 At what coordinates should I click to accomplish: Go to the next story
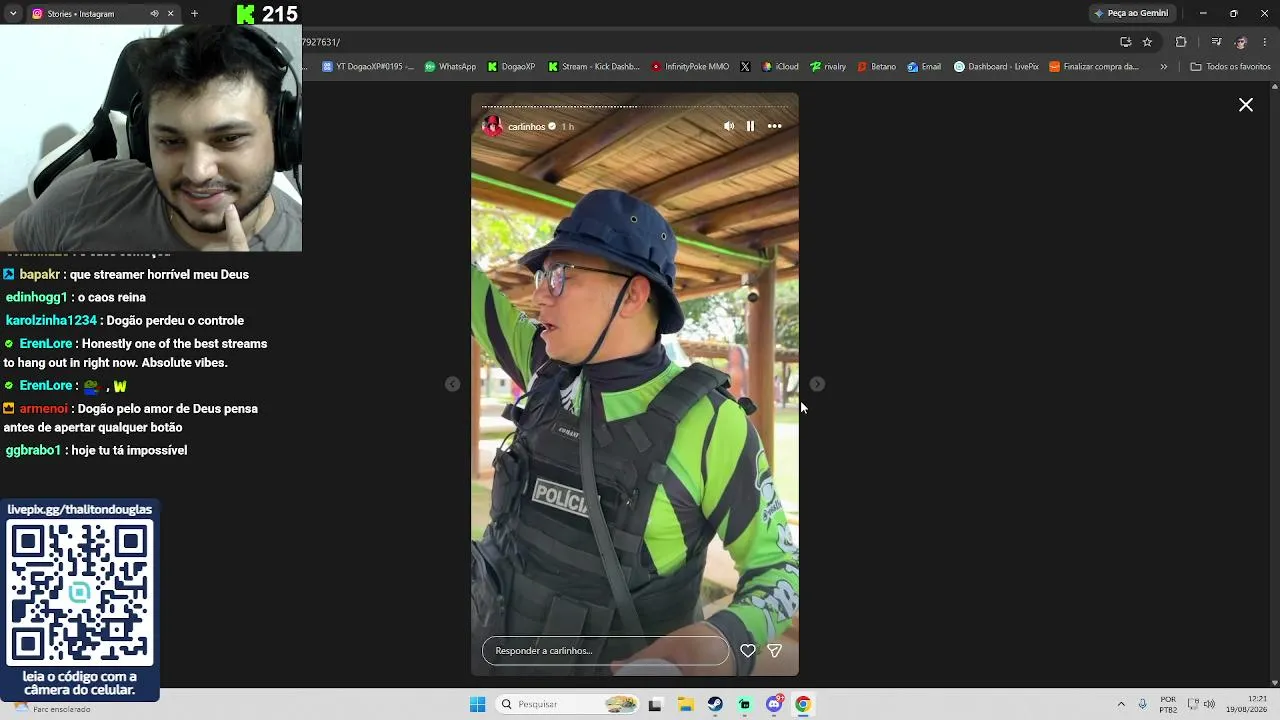click(817, 384)
